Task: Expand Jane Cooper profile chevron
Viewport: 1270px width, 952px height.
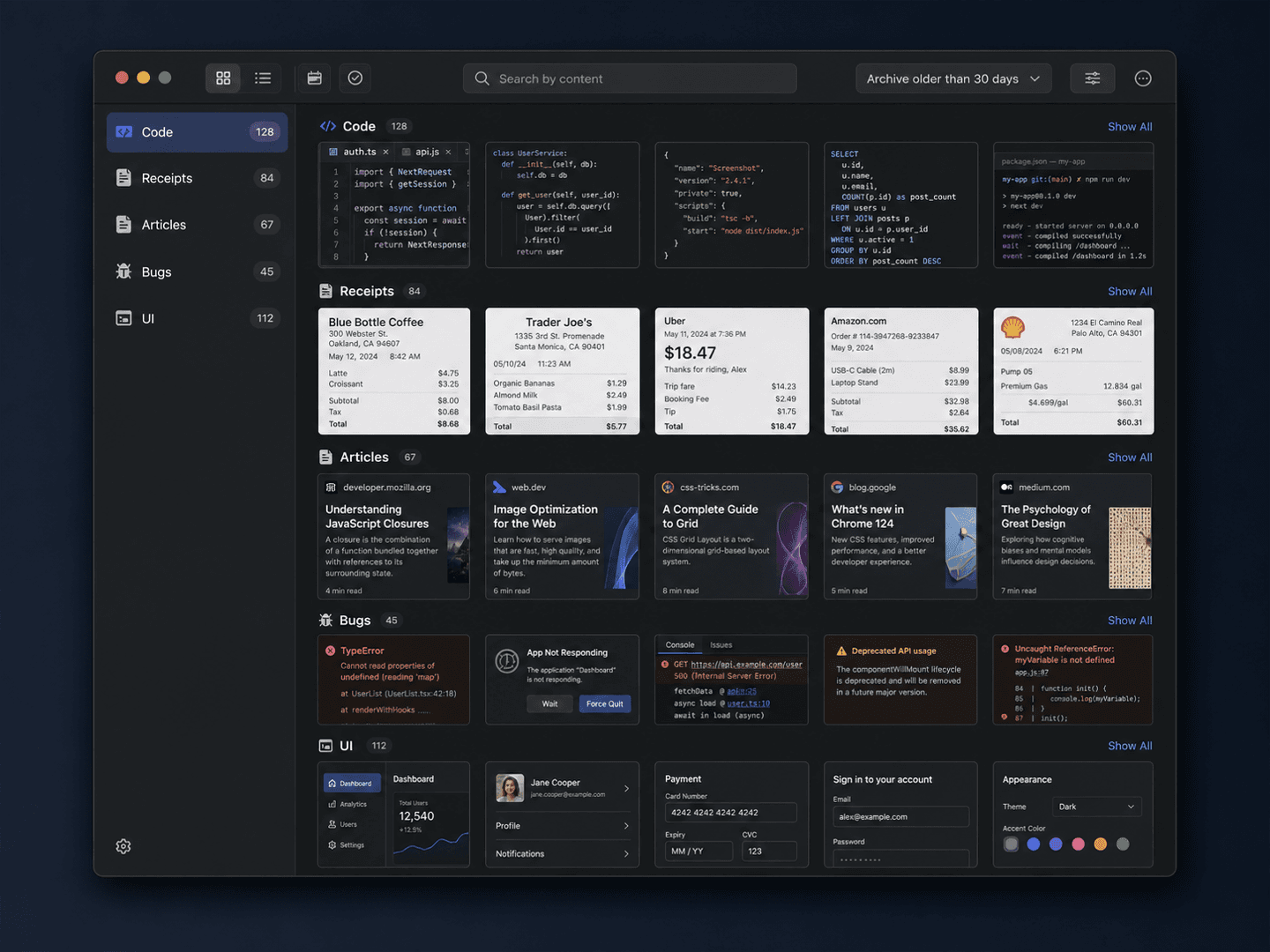Action: click(x=626, y=788)
